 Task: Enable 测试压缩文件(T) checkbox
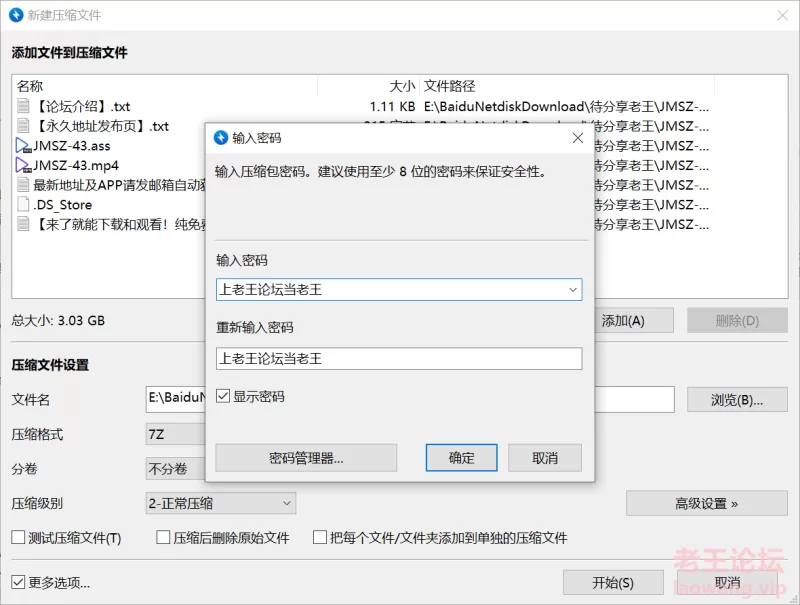pos(18,537)
